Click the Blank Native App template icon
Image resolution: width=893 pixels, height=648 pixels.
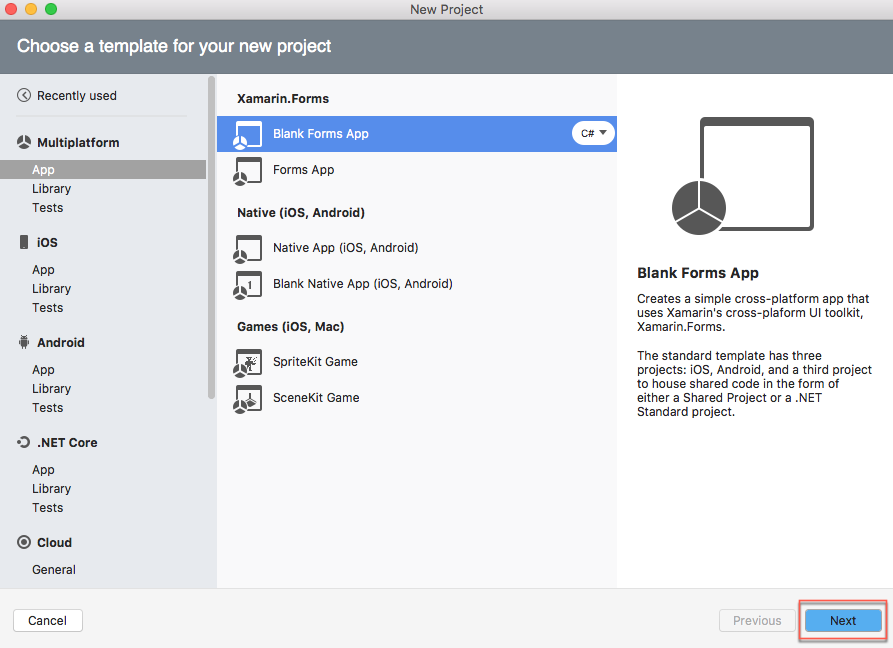coord(247,285)
